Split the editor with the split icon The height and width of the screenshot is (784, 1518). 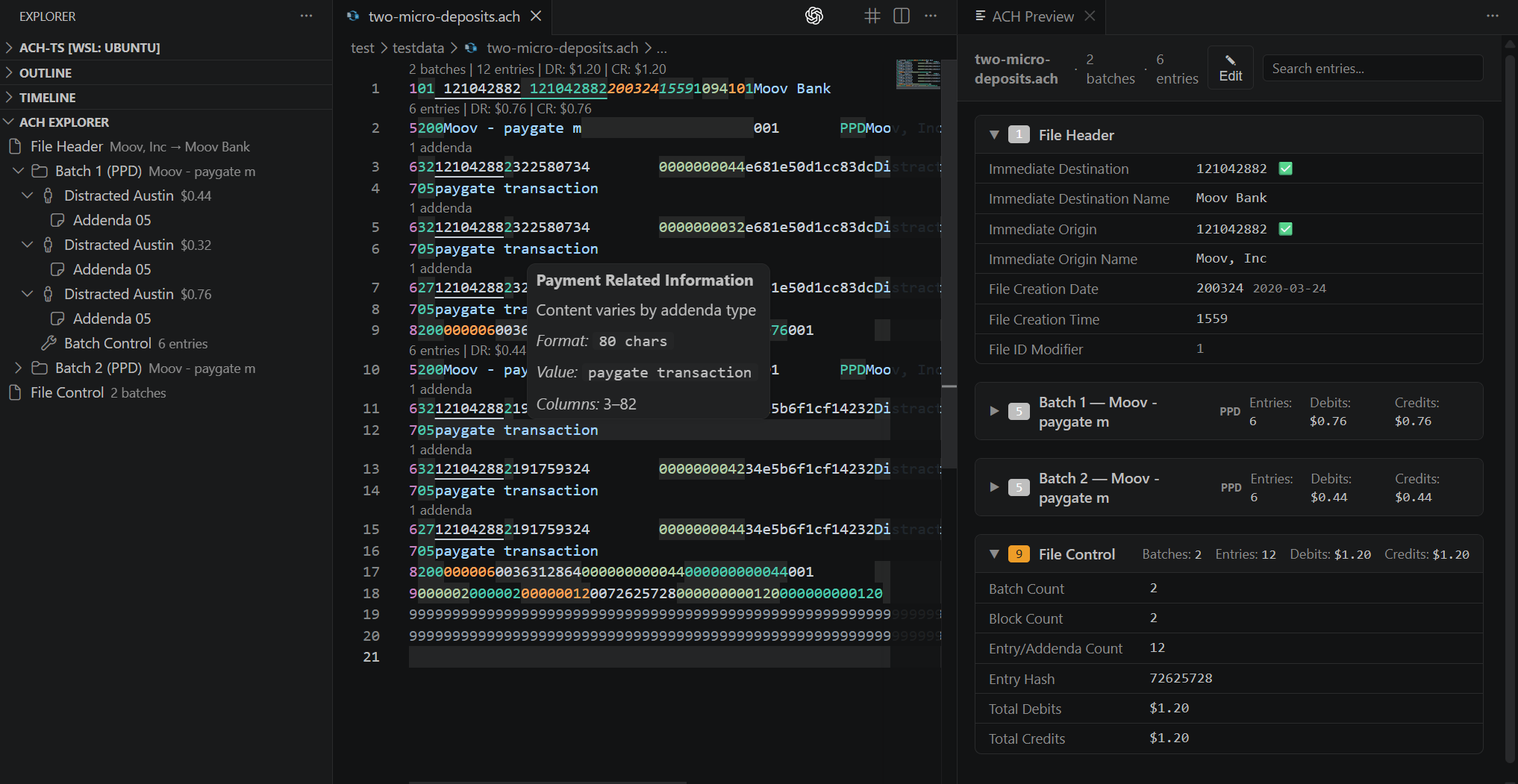tap(902, 16)
